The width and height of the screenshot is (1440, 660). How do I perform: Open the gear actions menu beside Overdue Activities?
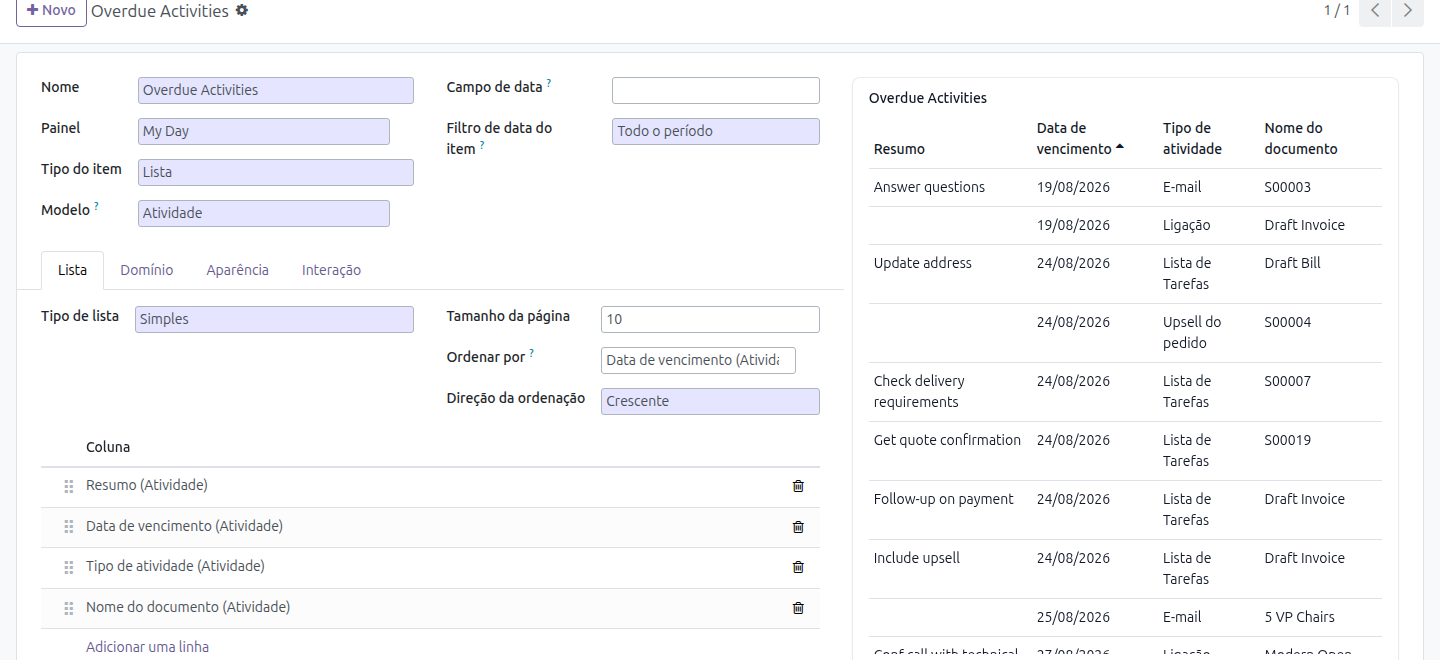tap(242, 11)
